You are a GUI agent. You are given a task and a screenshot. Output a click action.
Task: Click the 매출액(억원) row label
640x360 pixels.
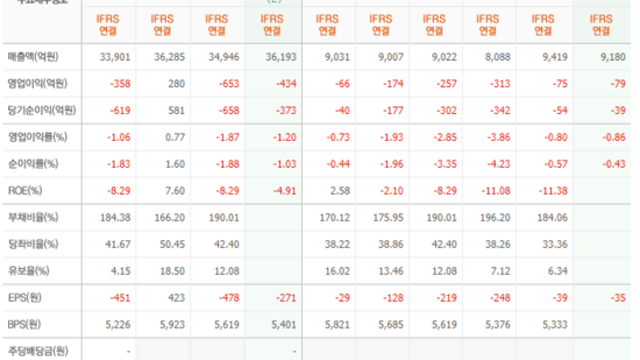click(x=33, y=57)
